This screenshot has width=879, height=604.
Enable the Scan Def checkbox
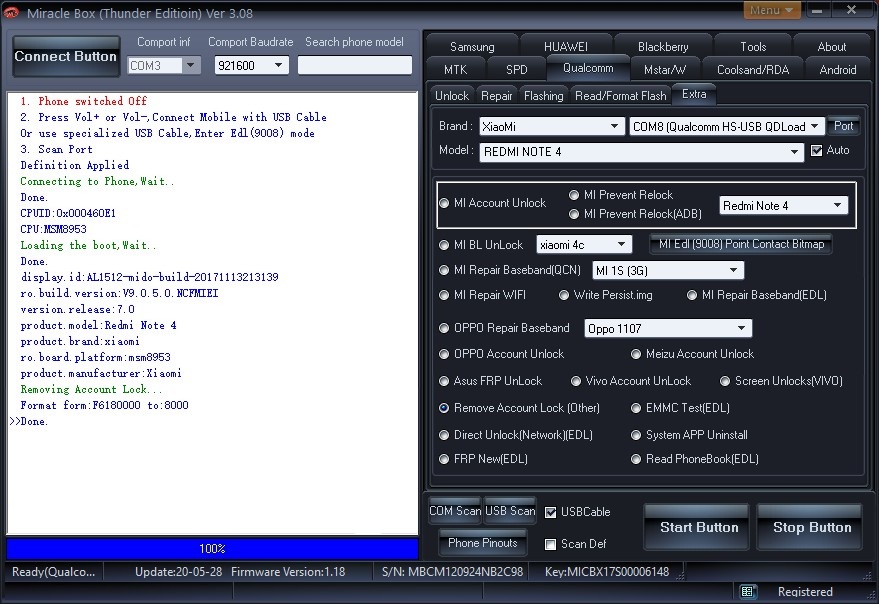point(550,544)
